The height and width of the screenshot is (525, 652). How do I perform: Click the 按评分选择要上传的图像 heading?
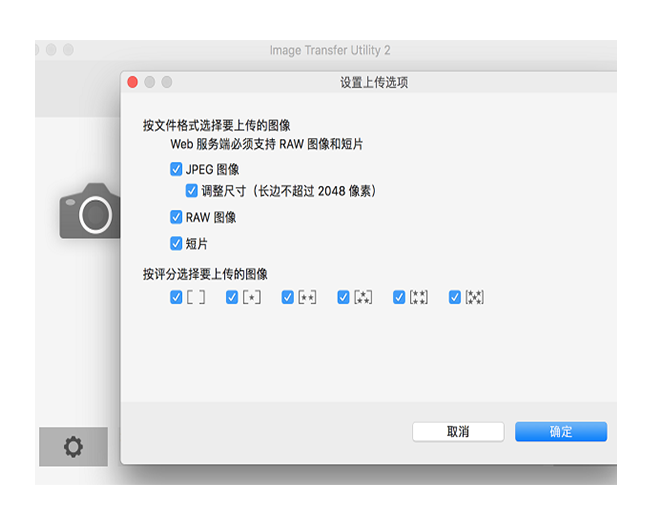click(x=205, y=274)
